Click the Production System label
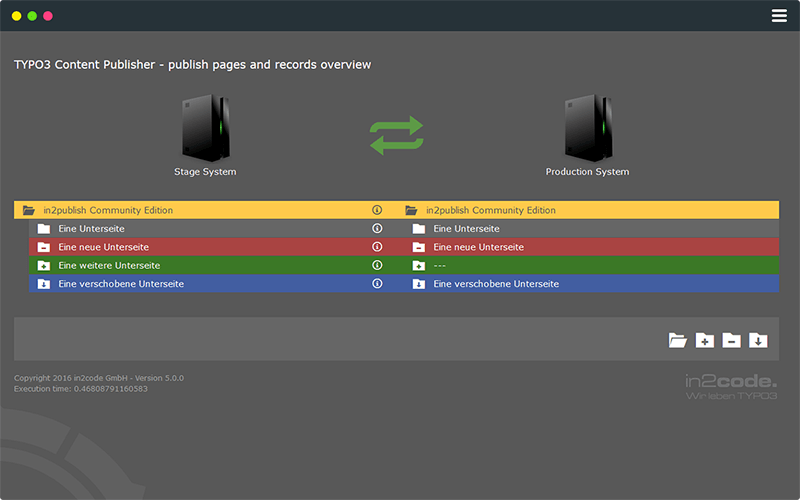Image resolution: width=800 pixels, height=500 pixels. coord(587,172)
